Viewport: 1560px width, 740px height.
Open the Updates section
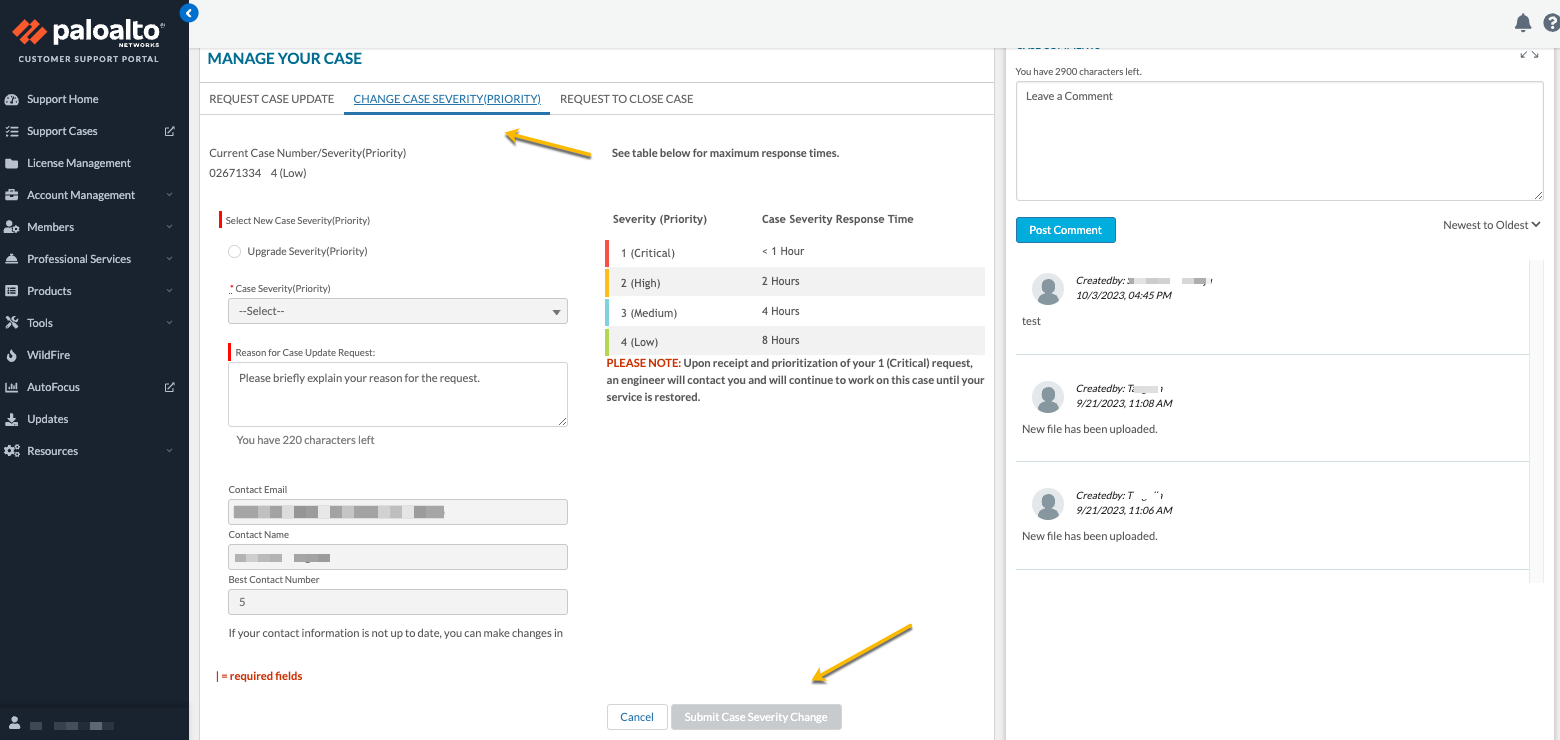point(48,418)
